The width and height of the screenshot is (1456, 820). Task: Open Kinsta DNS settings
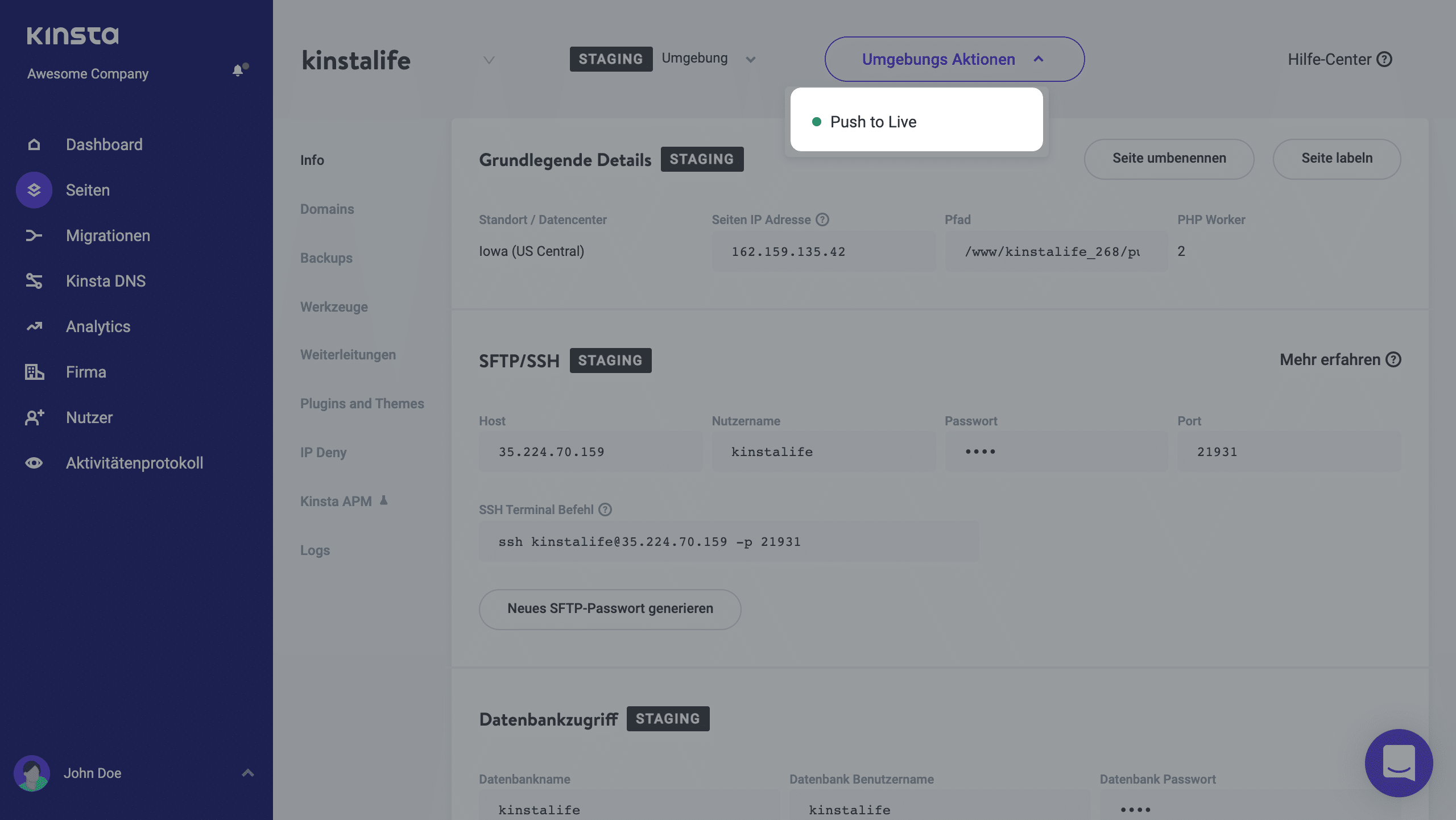pyautogui.click(x=106, y=281)
